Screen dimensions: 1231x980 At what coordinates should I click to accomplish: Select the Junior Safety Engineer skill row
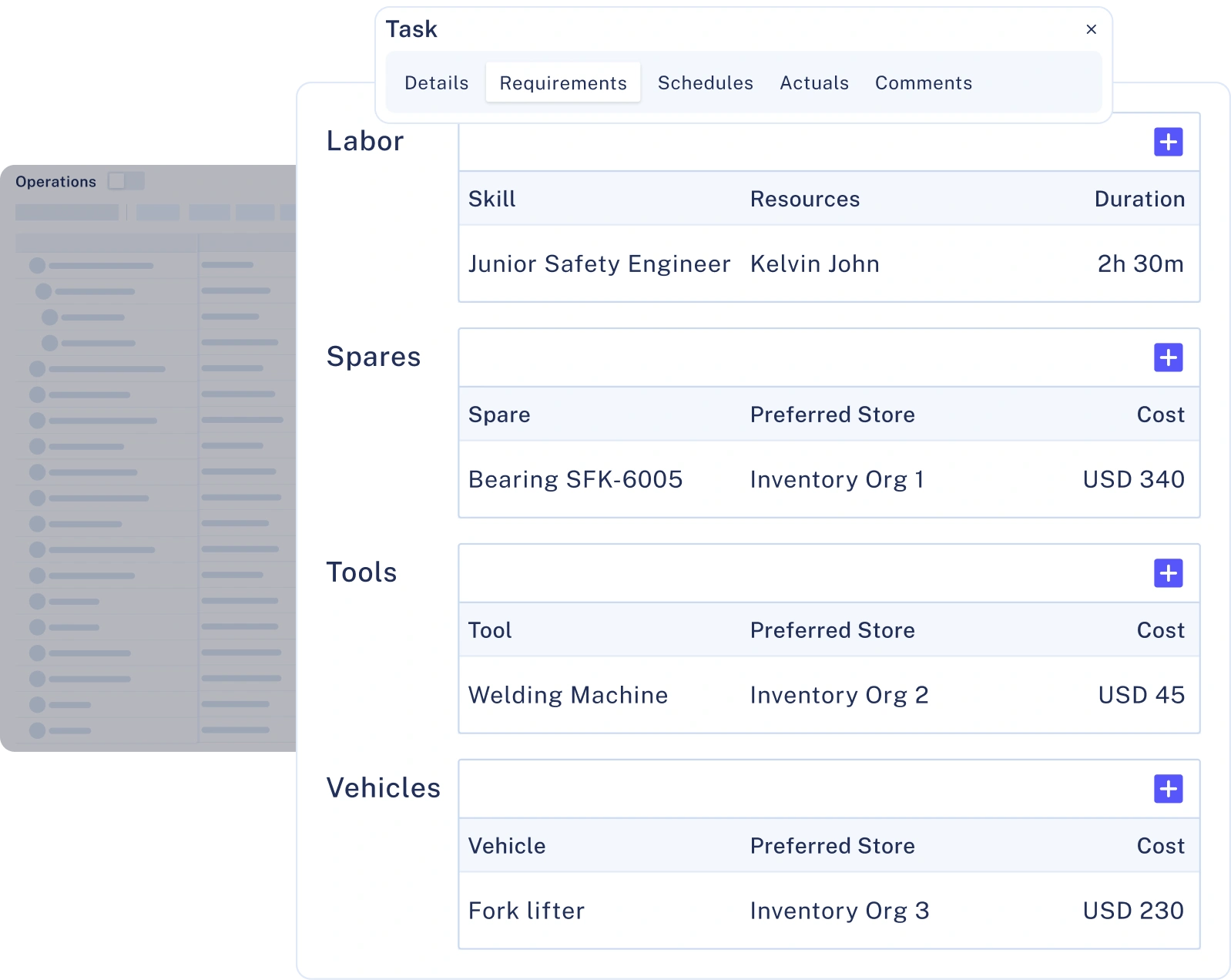[599, 263]
